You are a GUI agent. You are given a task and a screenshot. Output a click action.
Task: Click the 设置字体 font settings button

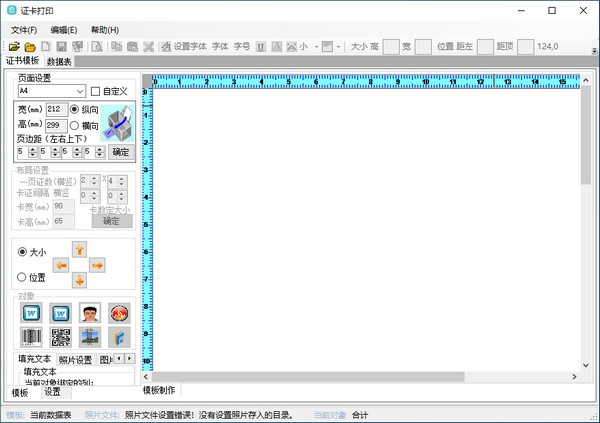click(x=184, y=47)
